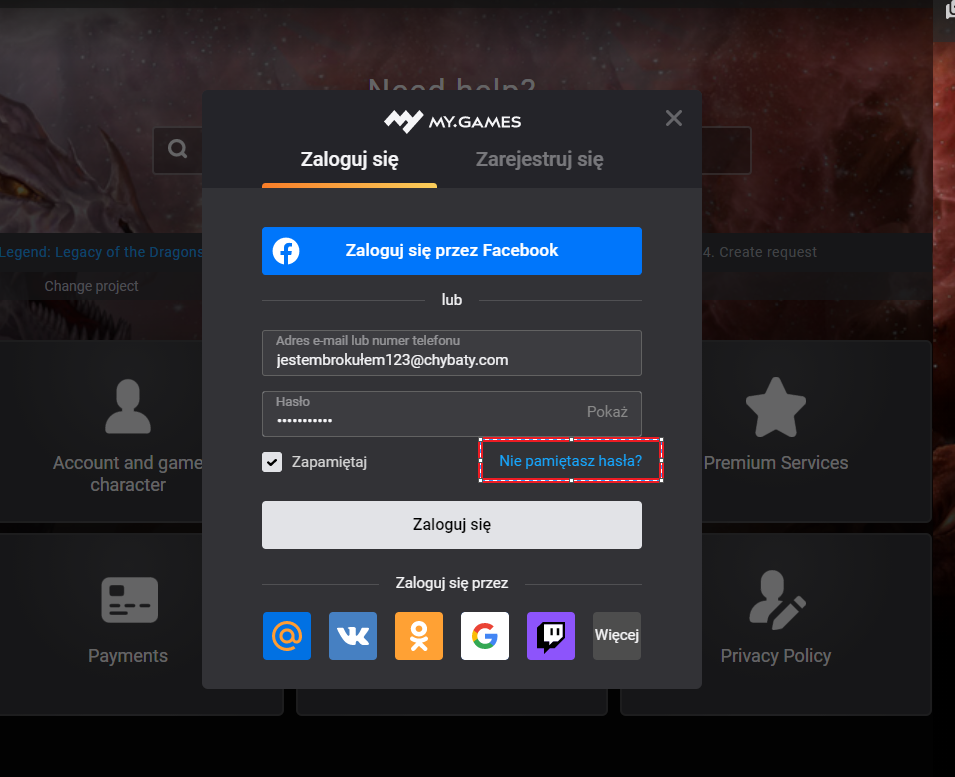Click the Premium Services label
This screenshot has width=955, height=777.
776,463
